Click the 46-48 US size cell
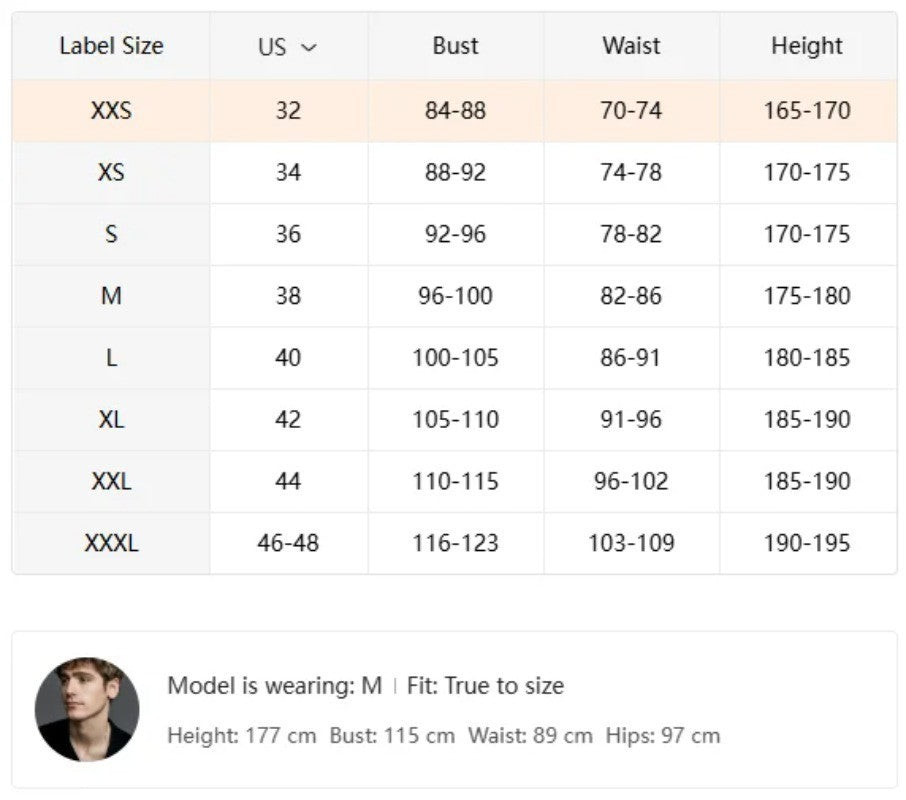Screen dimensions: 906x800 coord(288,544)
